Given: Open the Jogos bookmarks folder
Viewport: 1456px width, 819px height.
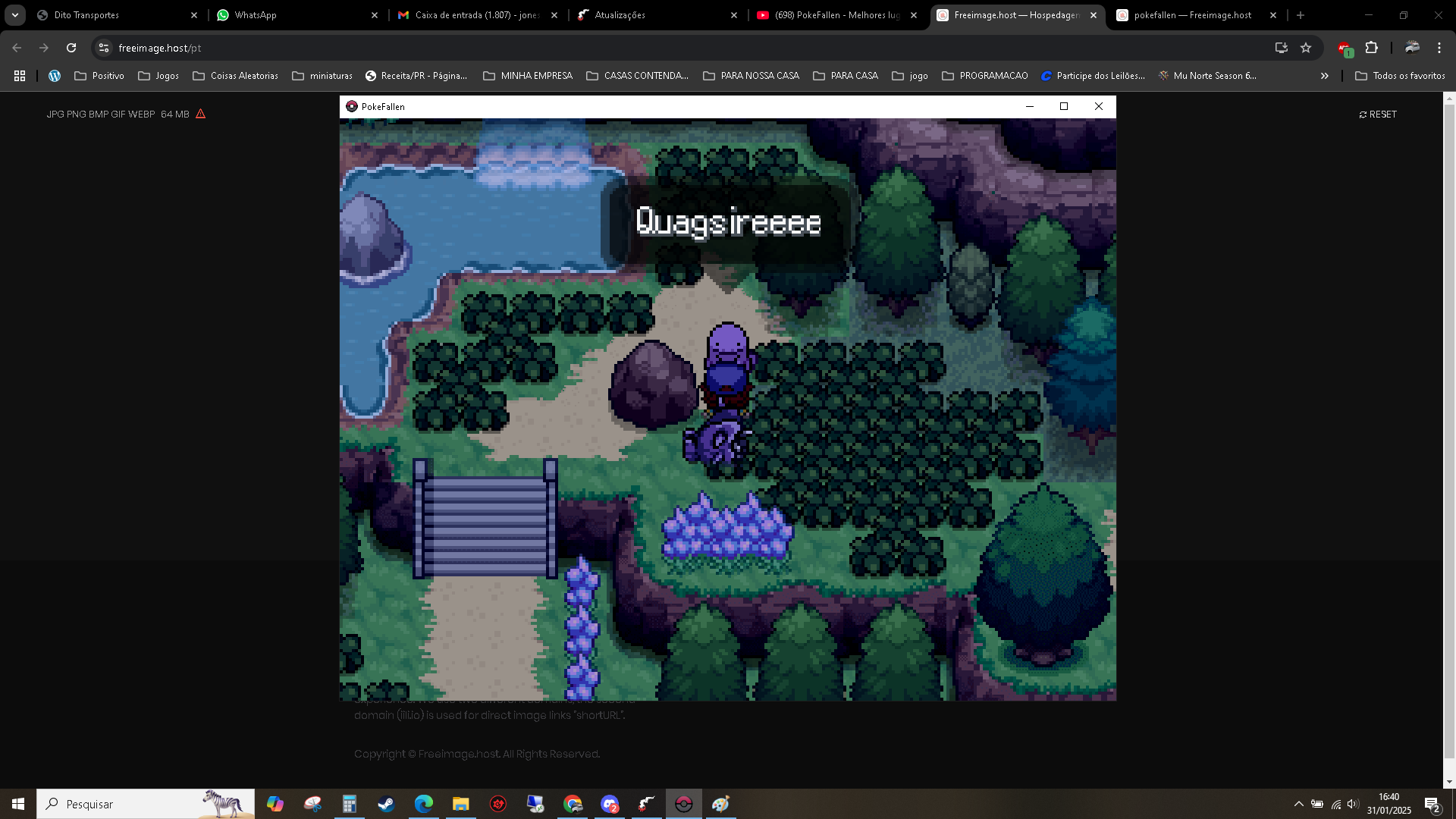Looking at the screenshot, I should (158, 76).
